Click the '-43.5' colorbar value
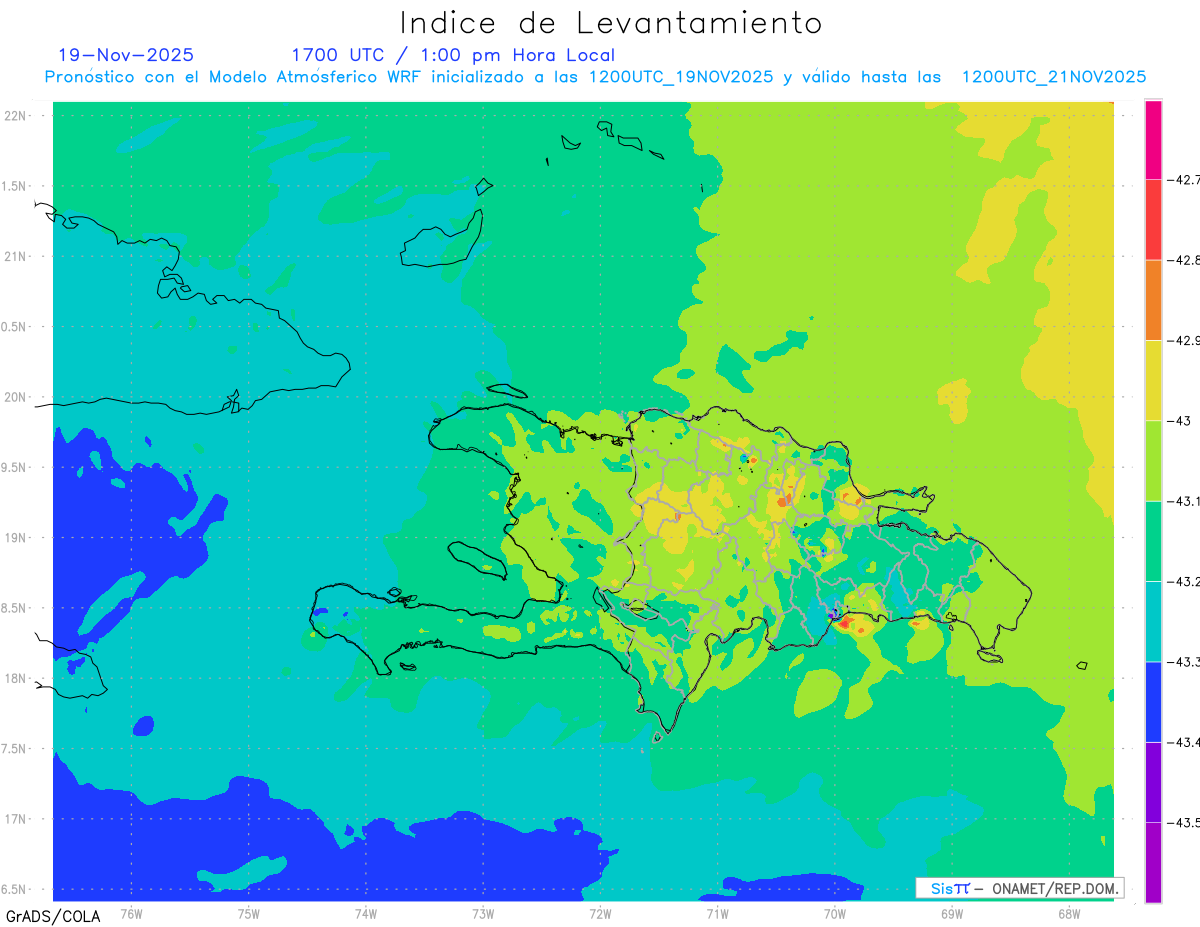 [1184, 822]
